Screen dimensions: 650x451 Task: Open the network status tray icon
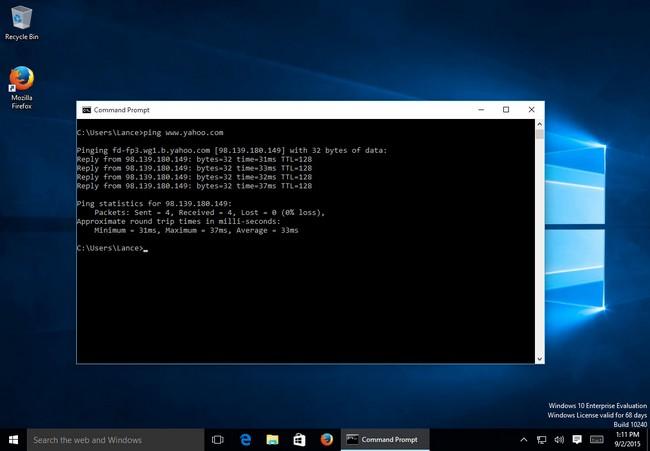point(541,440)
